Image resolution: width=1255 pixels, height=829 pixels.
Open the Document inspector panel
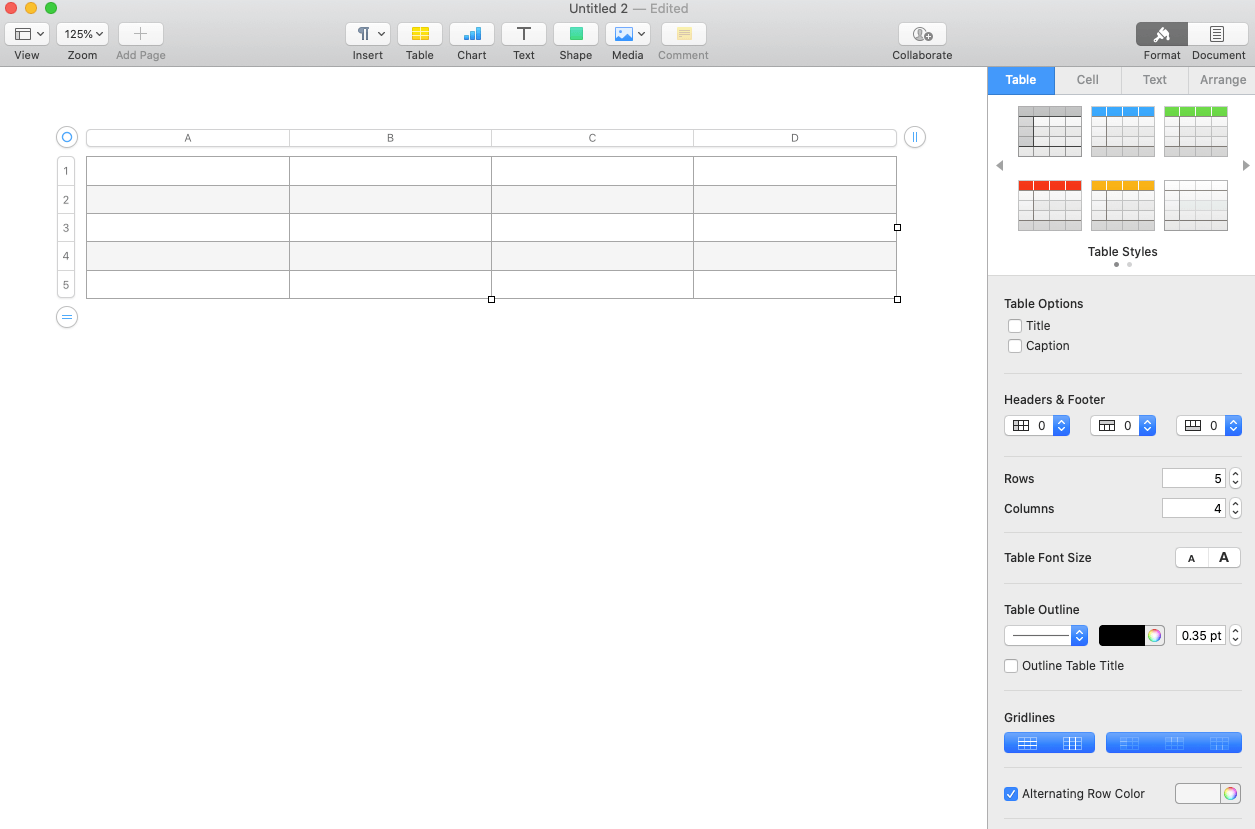(1217, 34)
